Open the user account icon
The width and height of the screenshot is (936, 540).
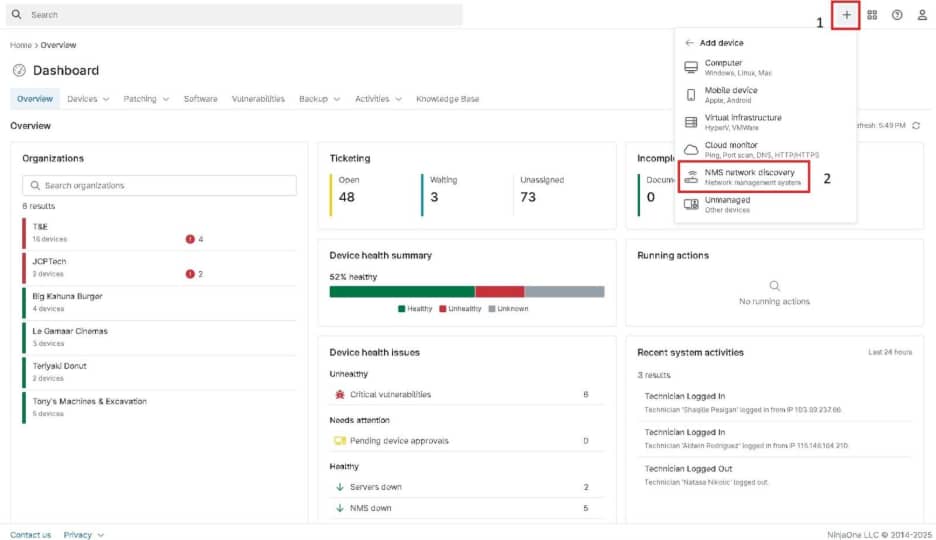coord(922,15)
